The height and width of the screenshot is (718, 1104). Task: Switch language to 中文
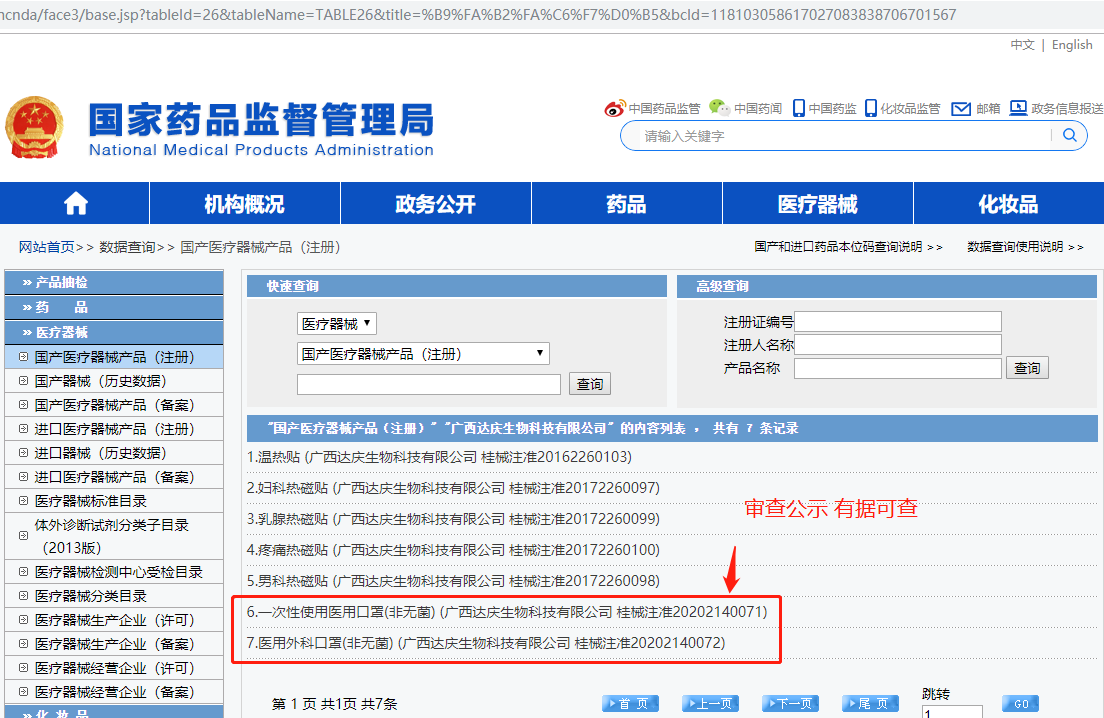click(1022, 45)
